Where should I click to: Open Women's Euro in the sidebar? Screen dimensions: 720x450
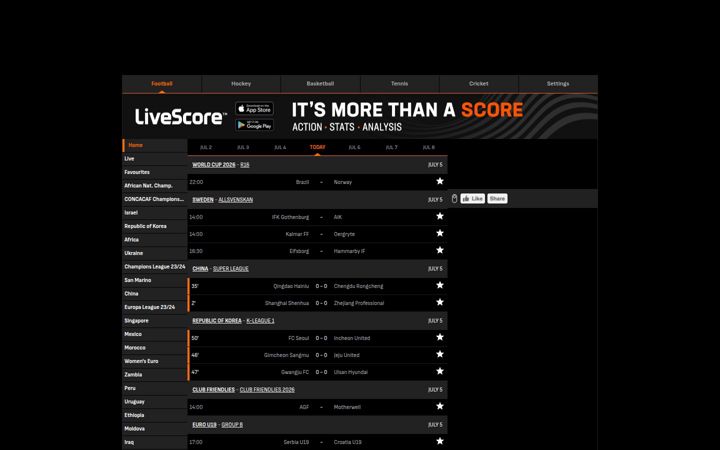pyautogui.click(x=155, y=361)
